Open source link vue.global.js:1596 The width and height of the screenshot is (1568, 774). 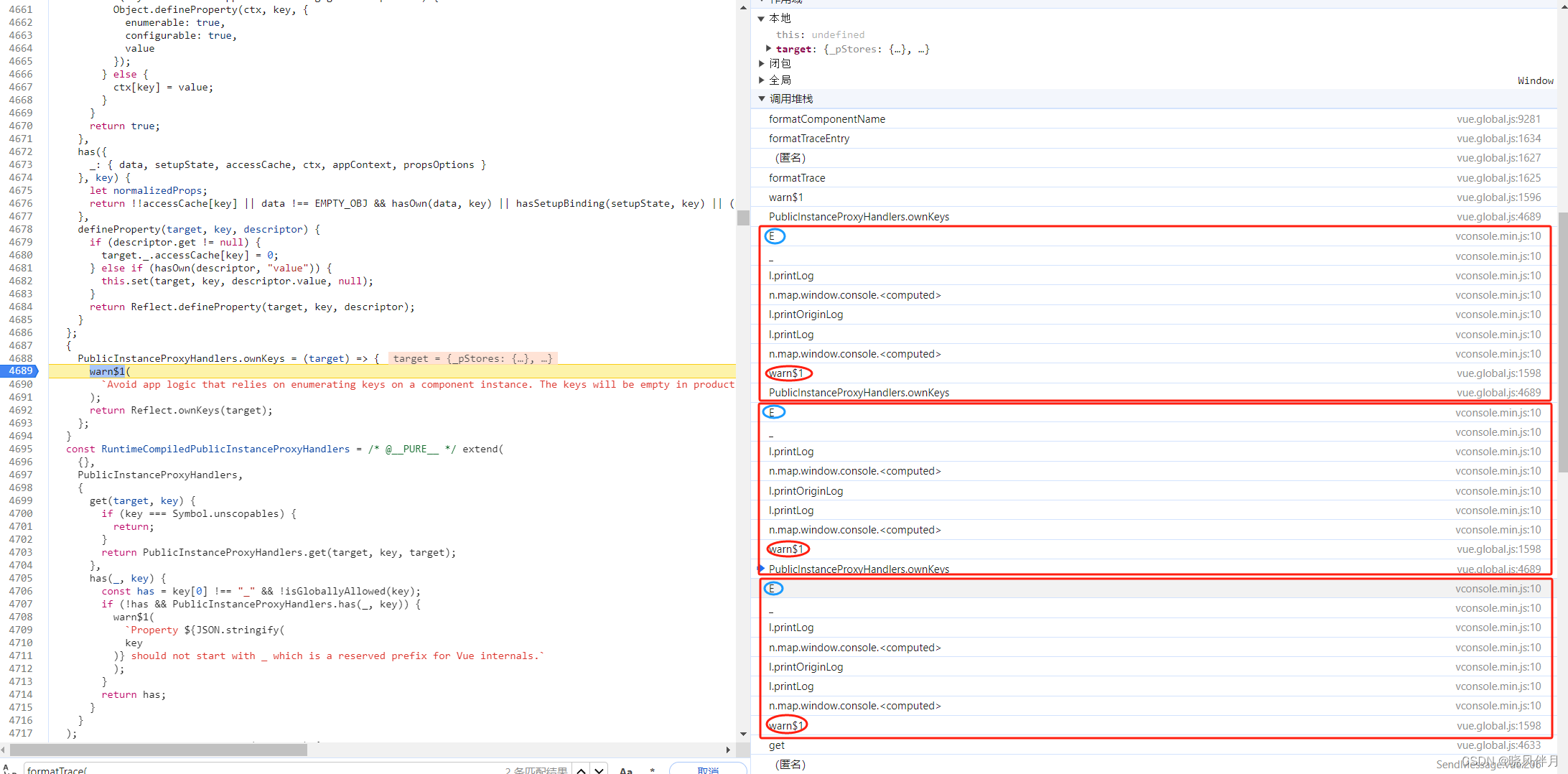1498,197
